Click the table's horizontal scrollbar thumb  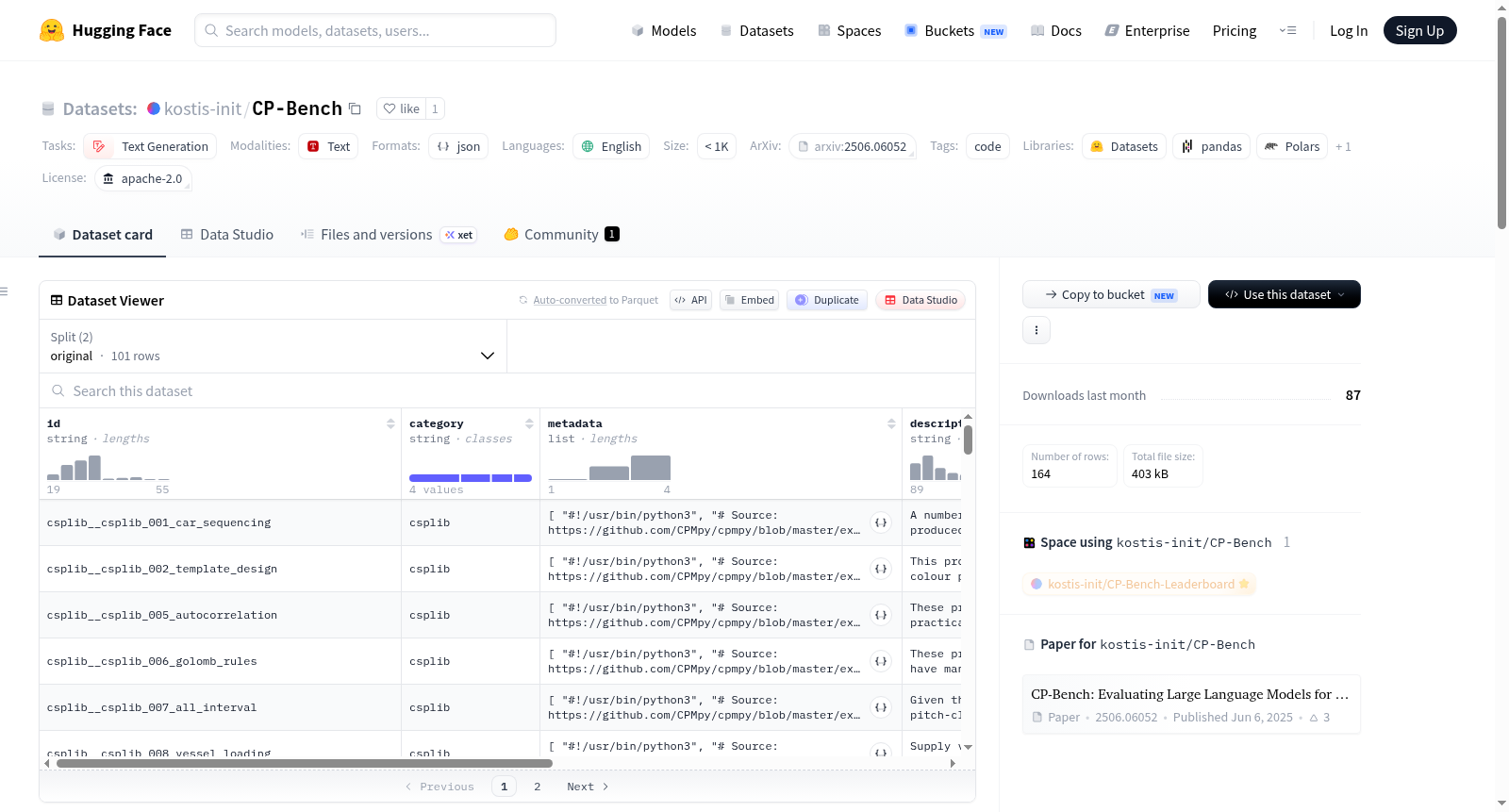(x=305, y=763)
